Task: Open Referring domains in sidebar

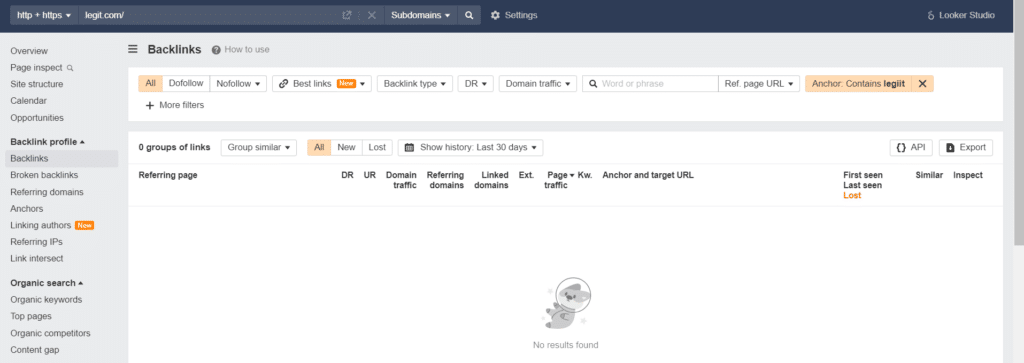Action: pyautogui.click(x=46, y=192)
